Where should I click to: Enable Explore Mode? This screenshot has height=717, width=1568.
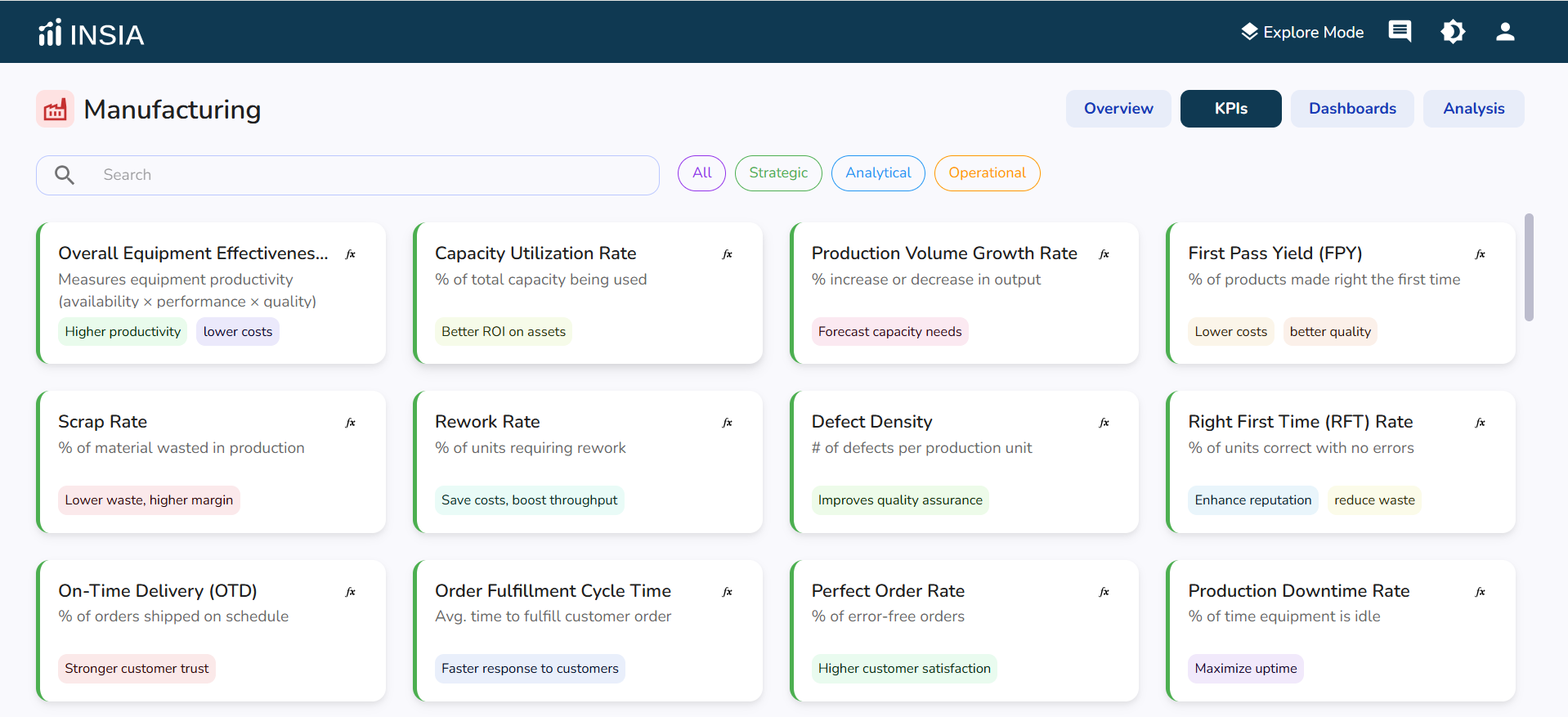coord(1302,32)
